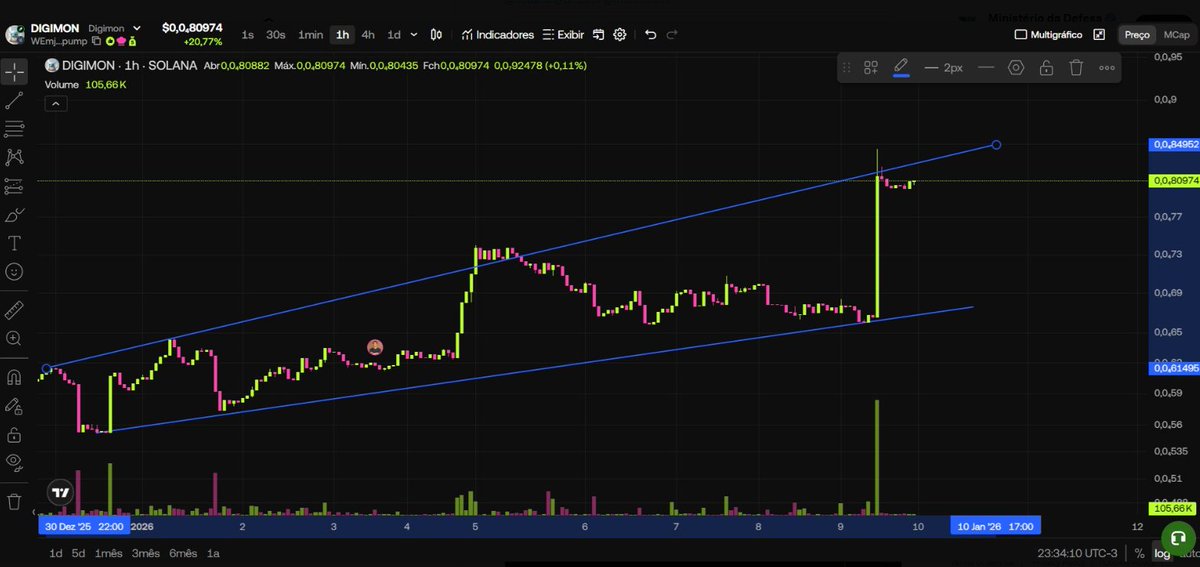
Task: Click the TradingView logo
Action: [x=61, y=493]
